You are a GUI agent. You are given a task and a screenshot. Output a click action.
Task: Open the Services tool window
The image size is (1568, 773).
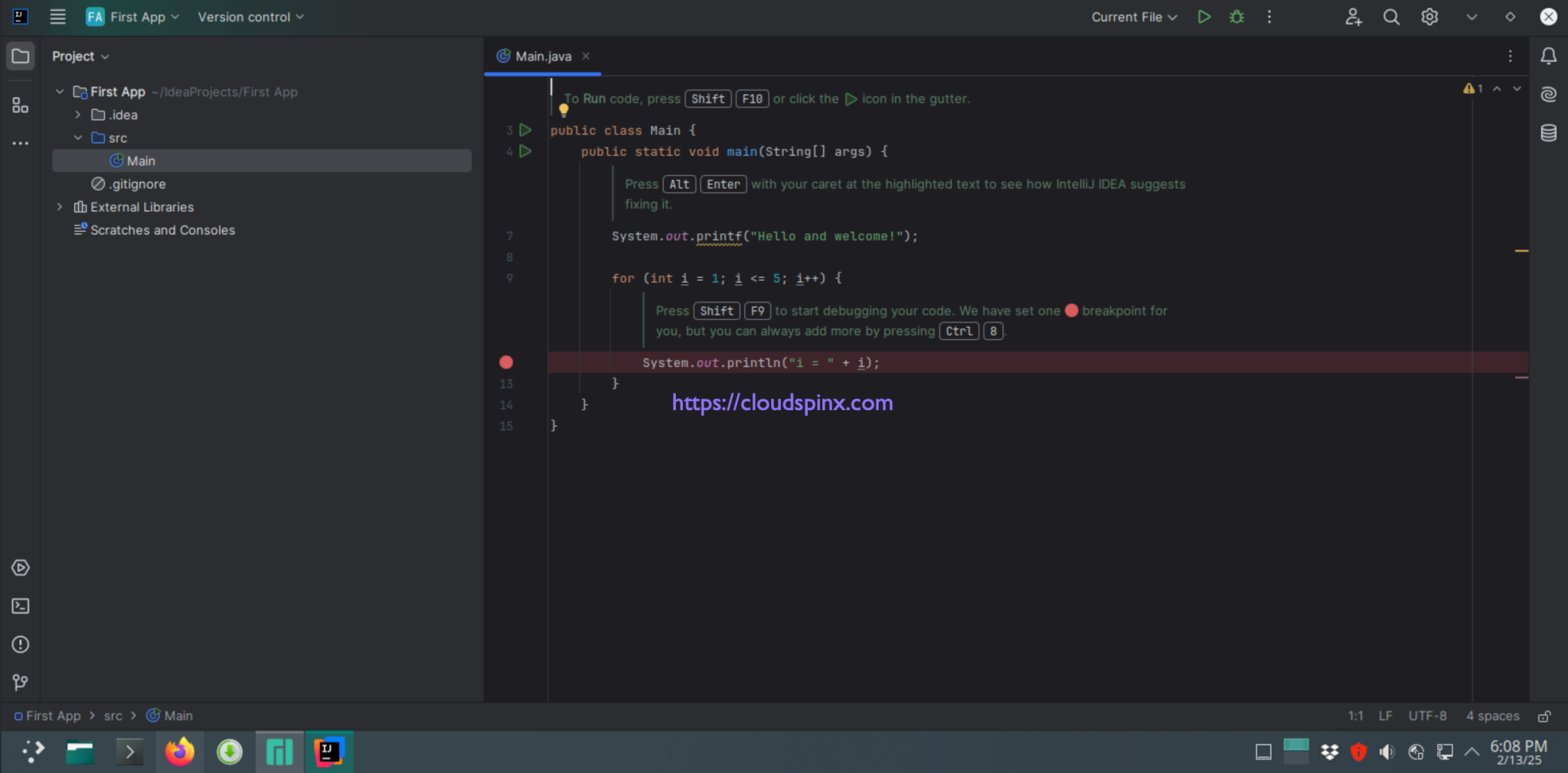coord(20,567)
